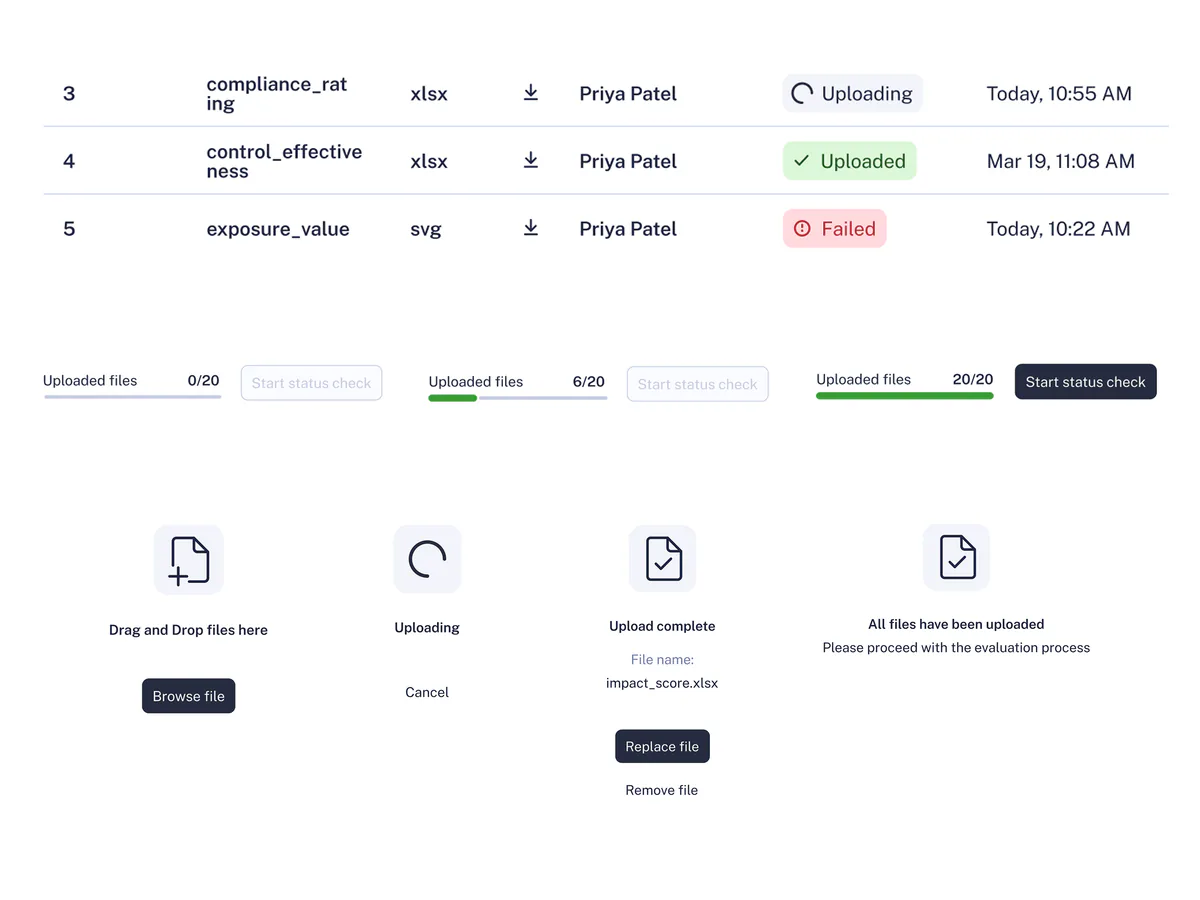Click Priya Patel in the control_effectiveness row
Viewport: 1200px width, 900px height.
628,161
